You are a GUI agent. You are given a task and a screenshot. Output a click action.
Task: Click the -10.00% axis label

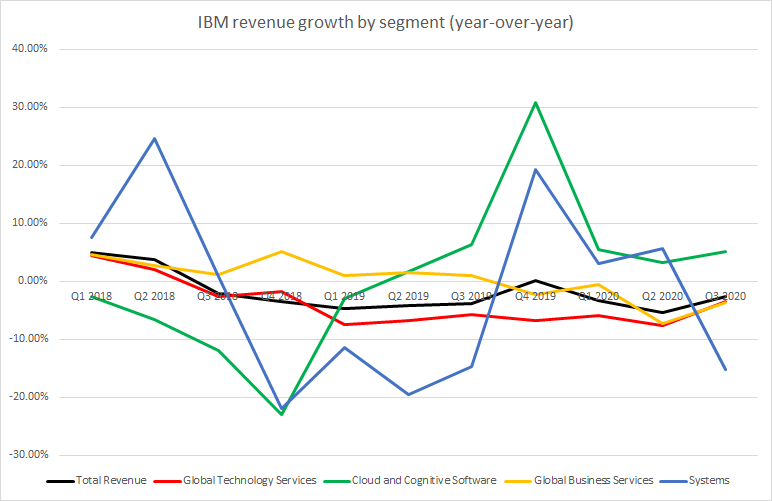[x=28, y=339]
